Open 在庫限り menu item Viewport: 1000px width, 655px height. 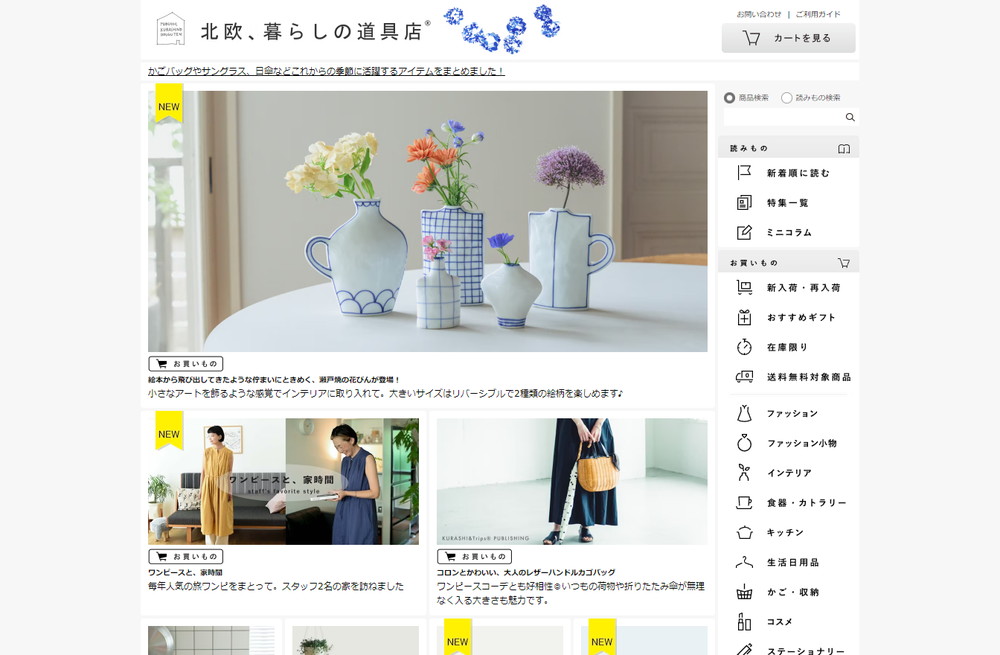tap(788, 348)
